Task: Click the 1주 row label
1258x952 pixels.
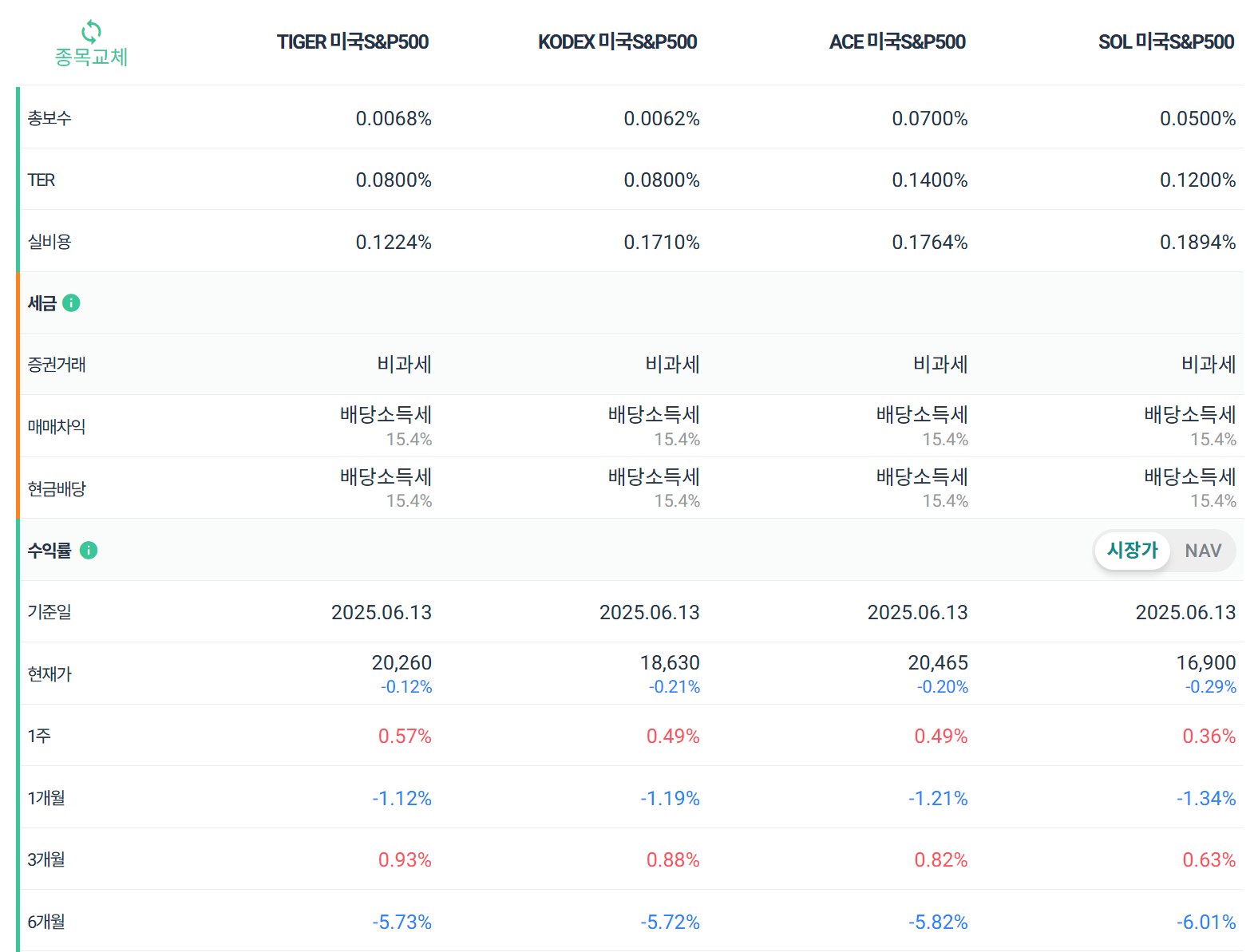Action: click(39, 736)
